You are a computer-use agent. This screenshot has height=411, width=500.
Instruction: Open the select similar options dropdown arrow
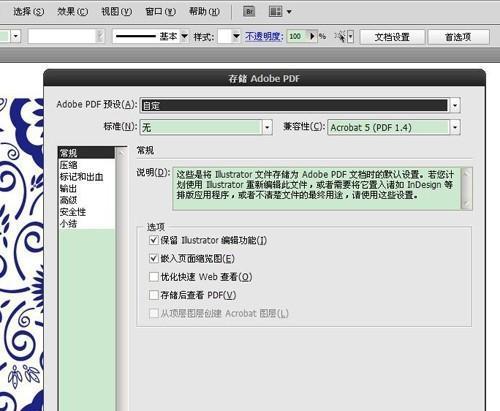pos(350,36)
